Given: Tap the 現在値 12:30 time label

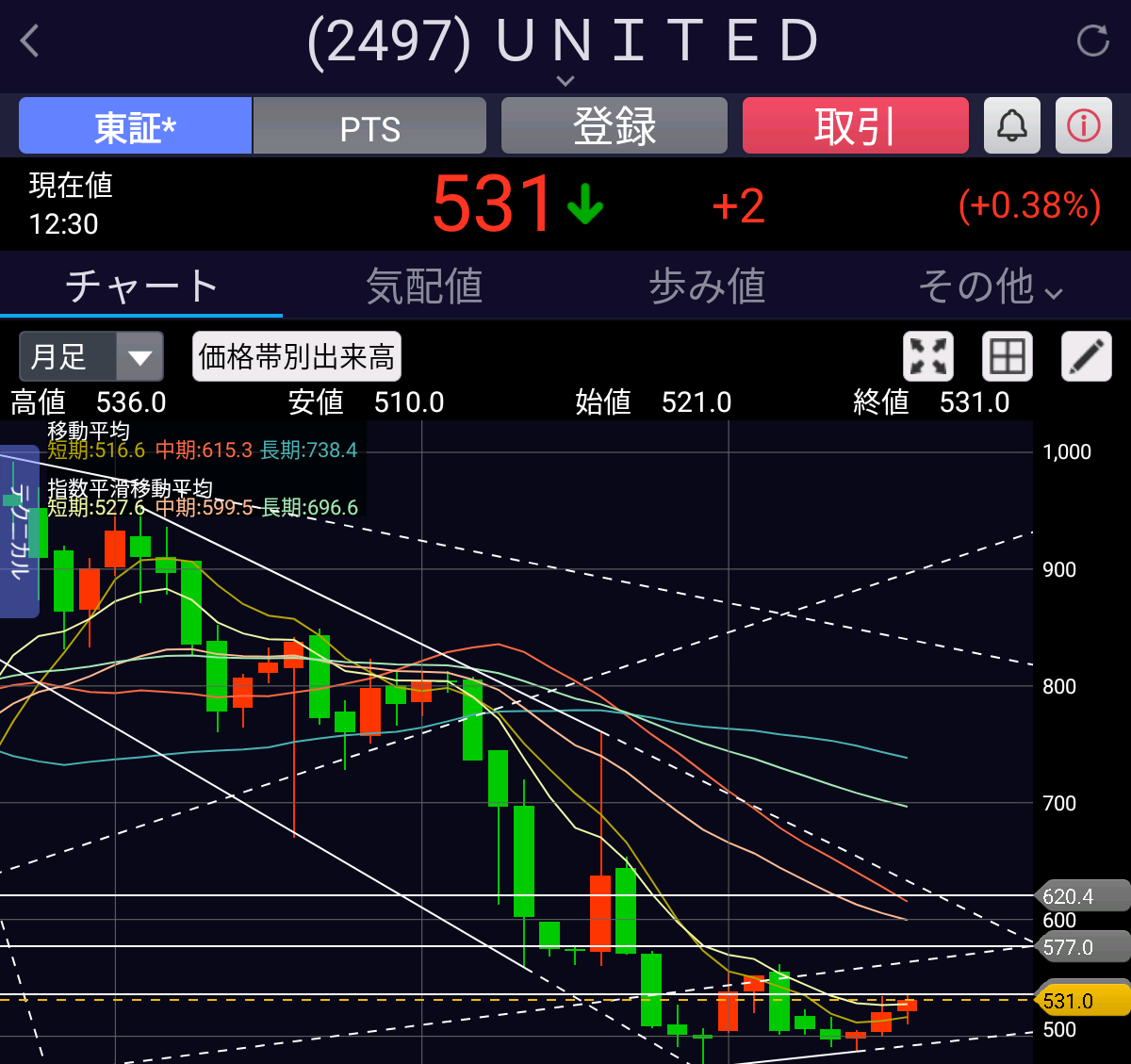Looking at the screenshot, I should (x=71, y=205).
